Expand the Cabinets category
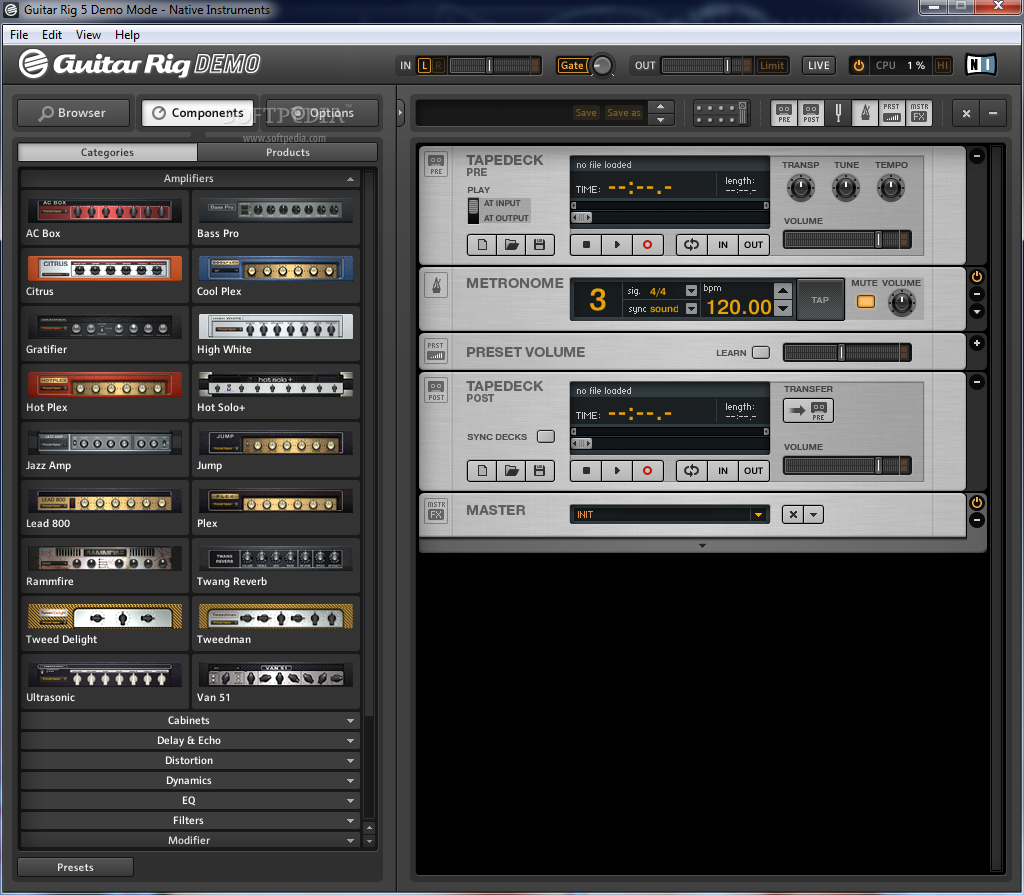Screen dimensions: 1024x895 [x=189, y=721]
